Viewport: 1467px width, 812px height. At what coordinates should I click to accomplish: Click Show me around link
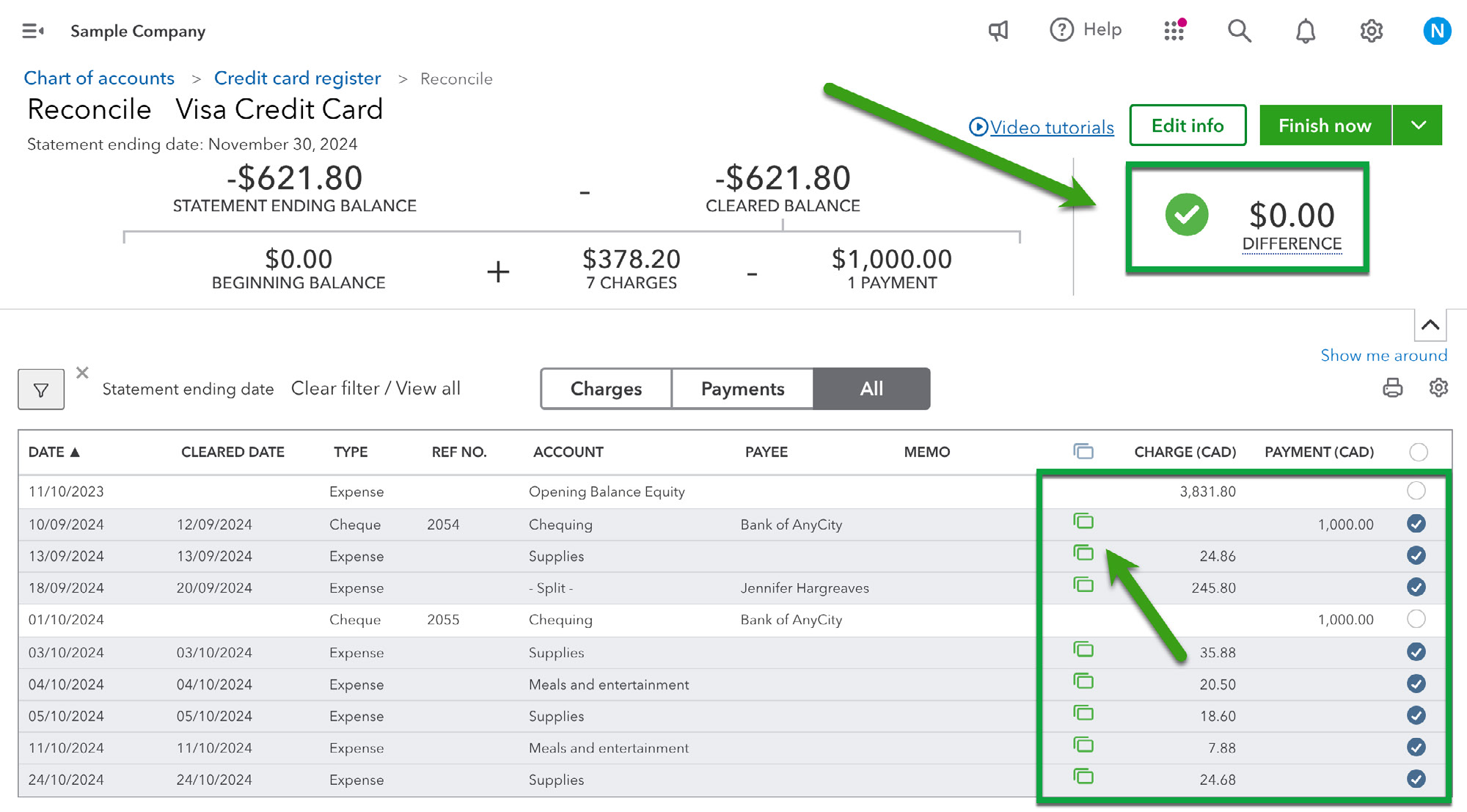click(1383, 355)
